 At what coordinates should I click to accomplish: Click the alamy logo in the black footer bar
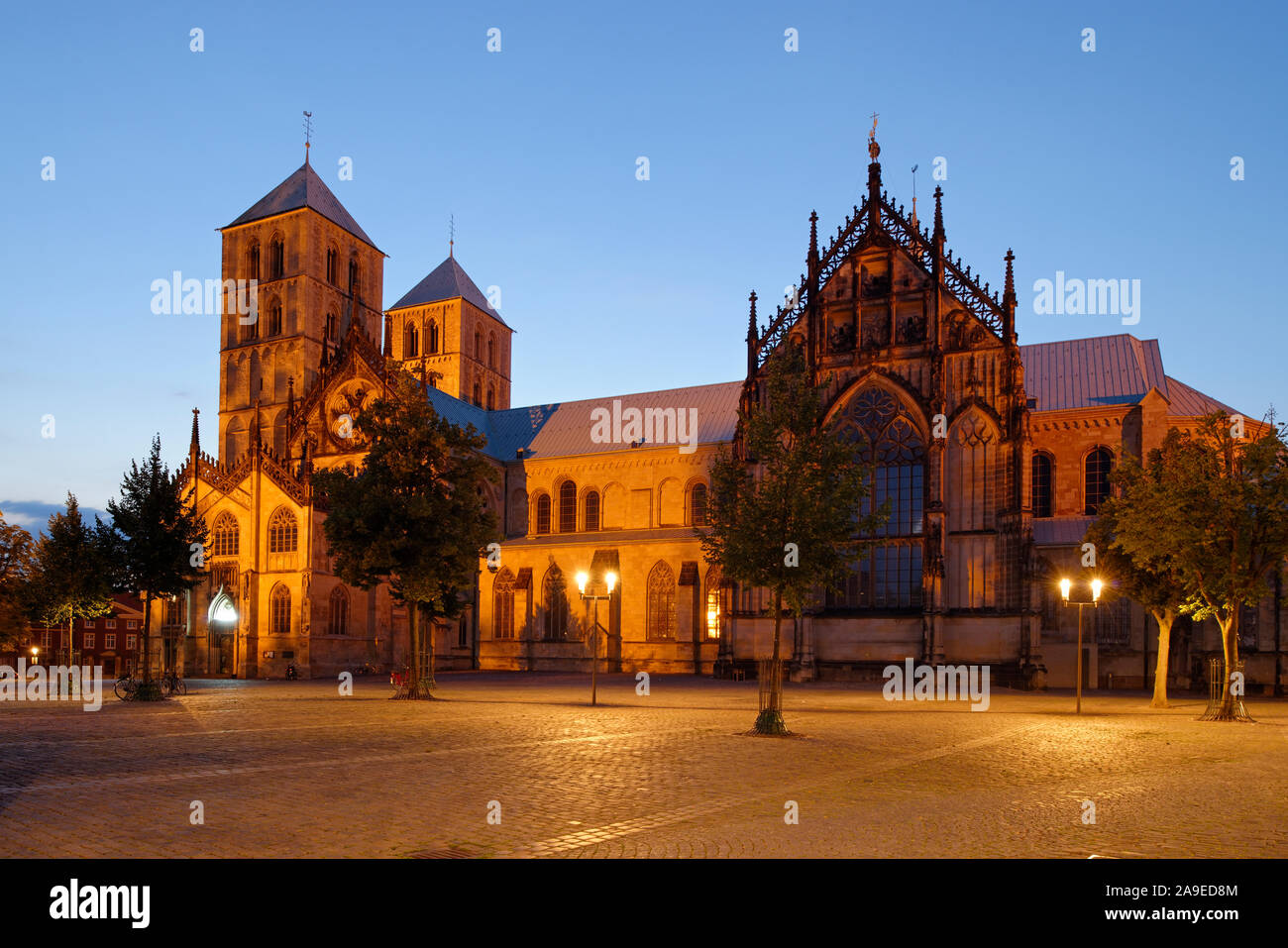[100, 902]
